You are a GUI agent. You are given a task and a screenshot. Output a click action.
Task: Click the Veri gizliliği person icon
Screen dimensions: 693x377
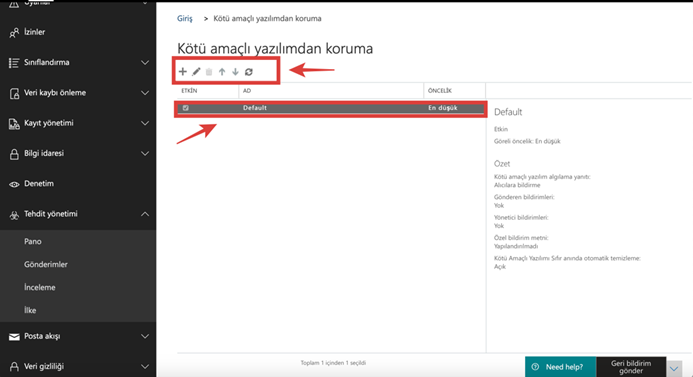[14, 367]
